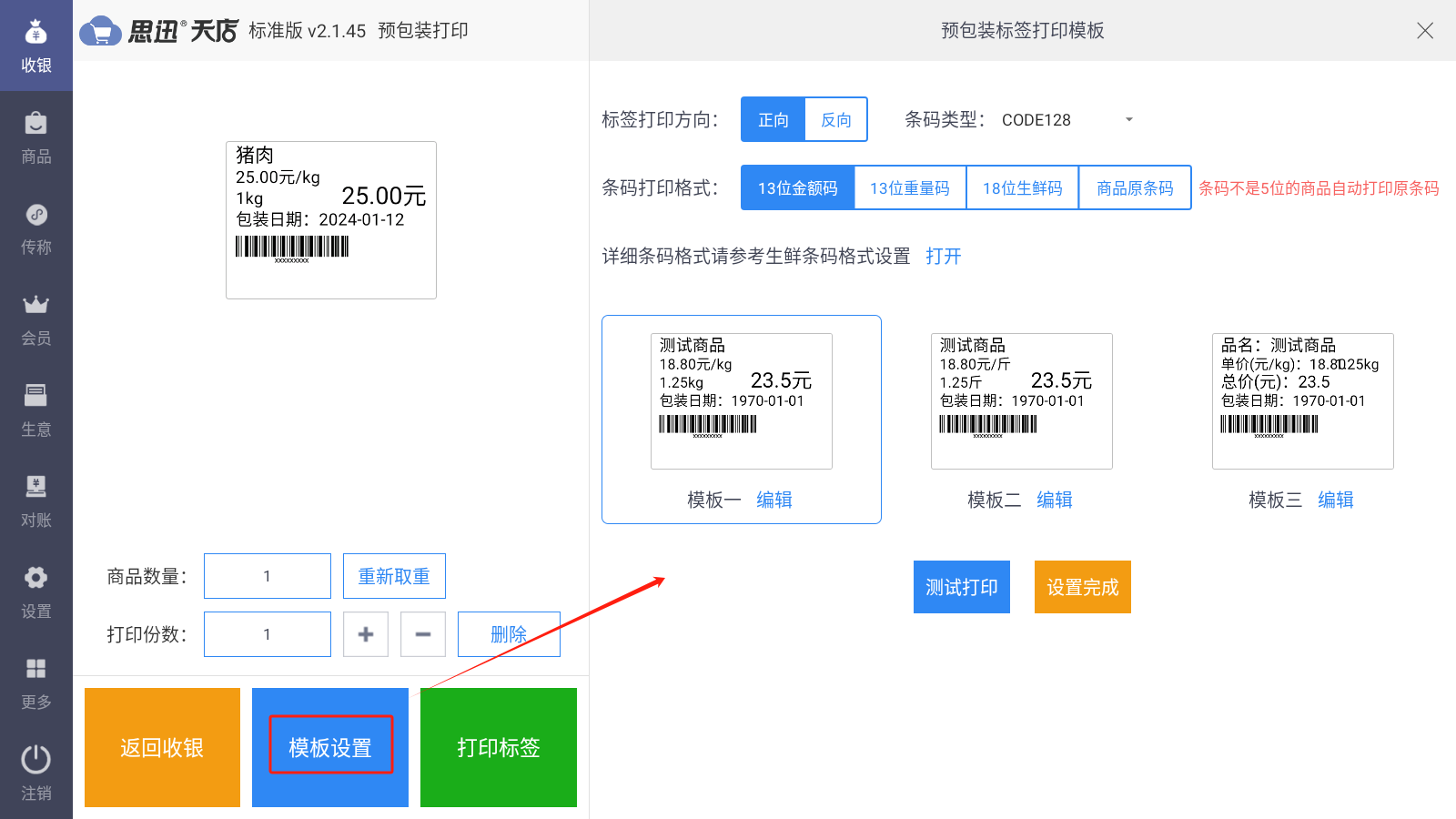Open the 对账 reconciliation sidebar icon

point(36,500)
